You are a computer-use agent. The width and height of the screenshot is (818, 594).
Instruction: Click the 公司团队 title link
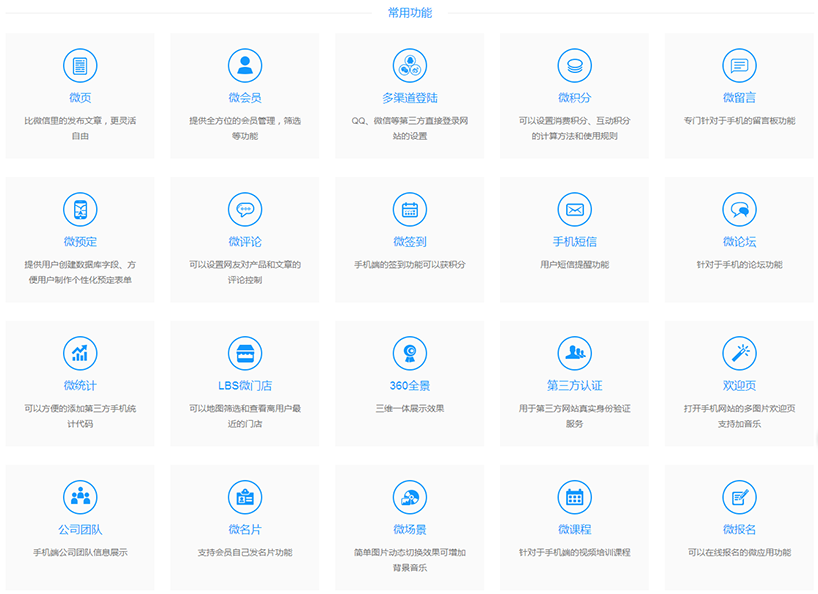80,529
